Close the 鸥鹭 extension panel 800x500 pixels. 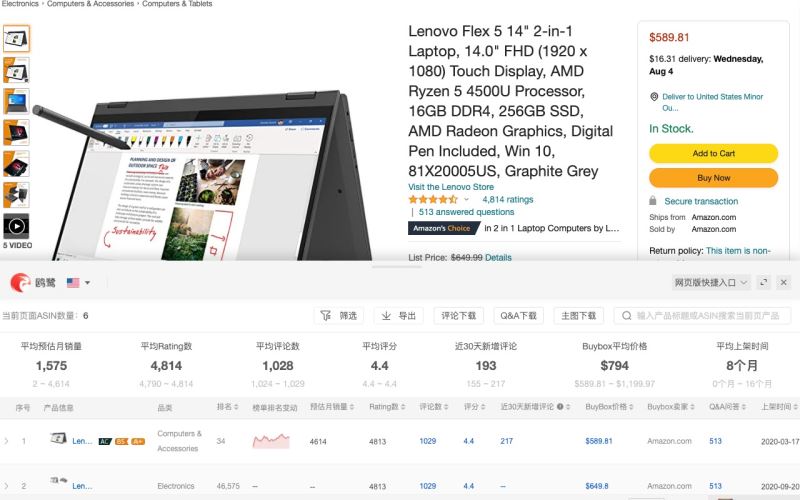click(784, 282)
